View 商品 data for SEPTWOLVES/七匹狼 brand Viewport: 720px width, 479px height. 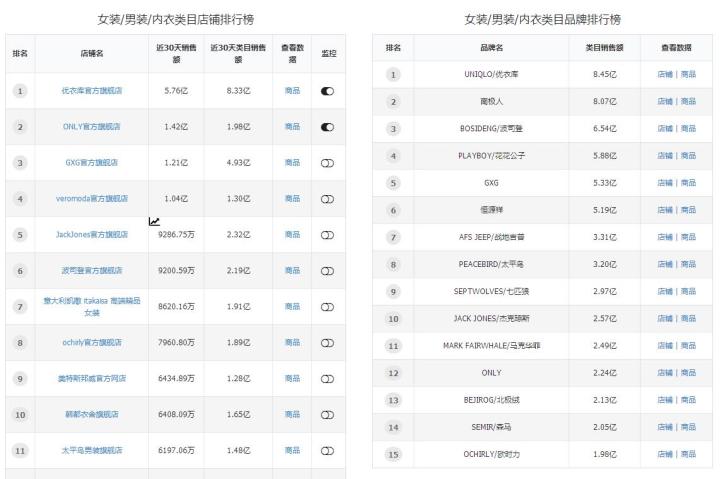pyautogui.click(x=688, y=291)
